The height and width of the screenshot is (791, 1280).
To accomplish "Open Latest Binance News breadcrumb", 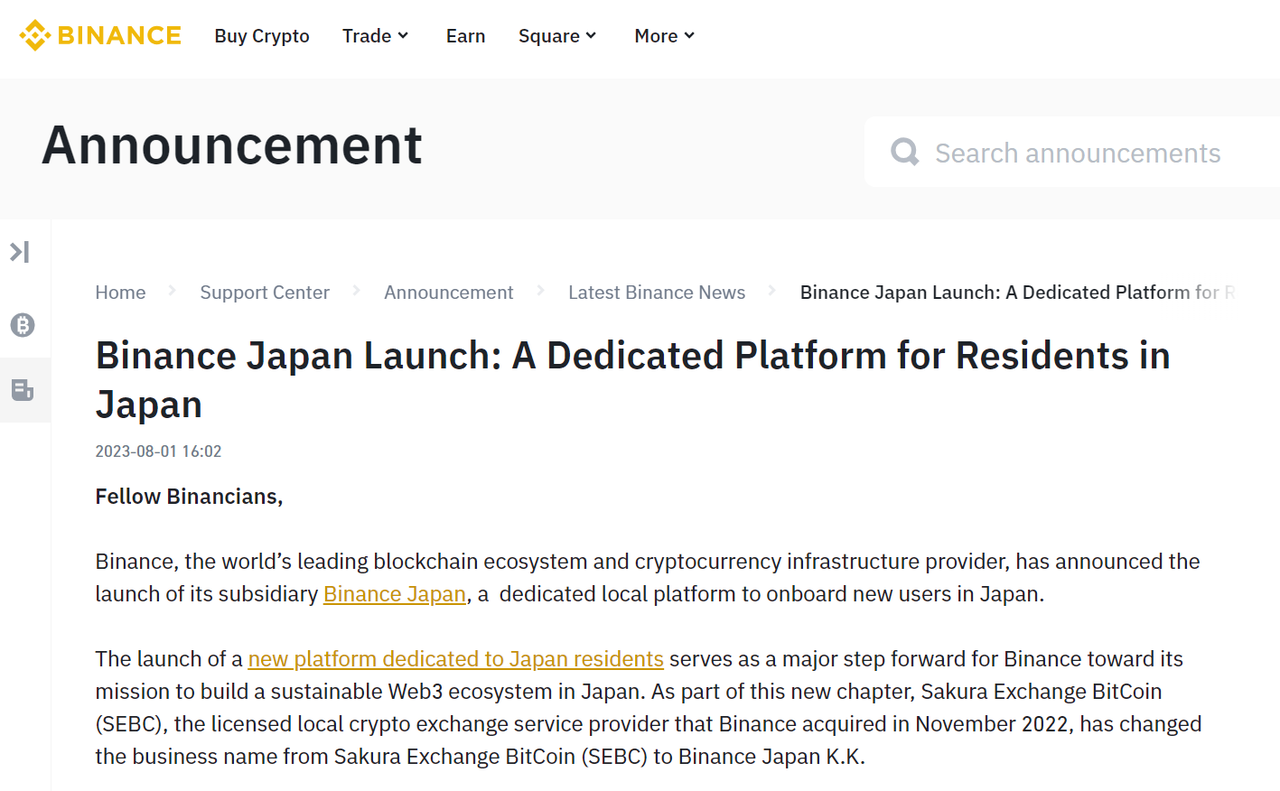I will pyautogui.click(x=657, y=292).
